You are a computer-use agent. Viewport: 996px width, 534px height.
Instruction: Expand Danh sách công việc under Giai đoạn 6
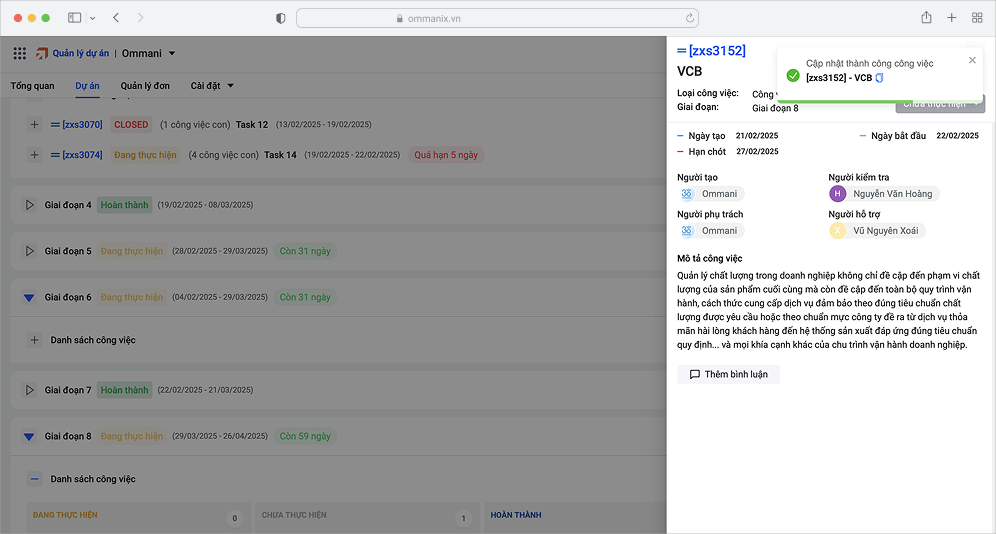(x=34, y=340)
